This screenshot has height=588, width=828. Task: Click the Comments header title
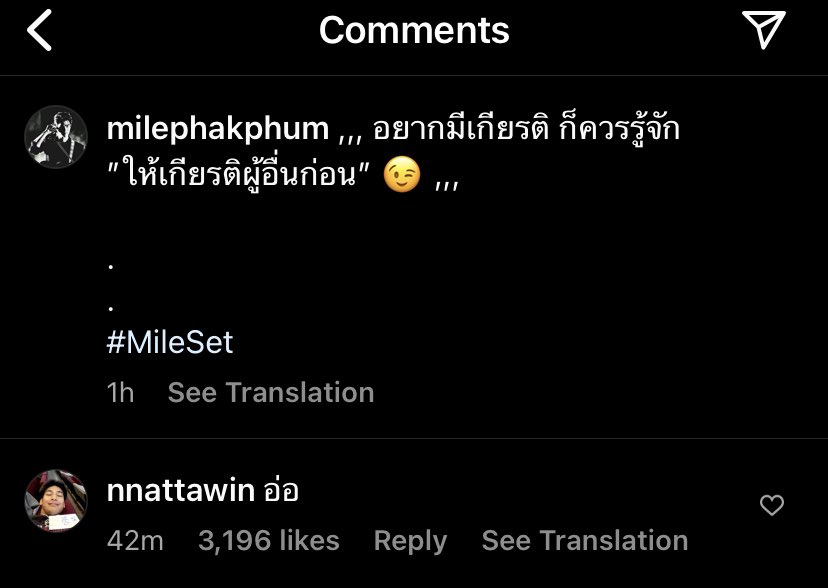click(414, 30)
